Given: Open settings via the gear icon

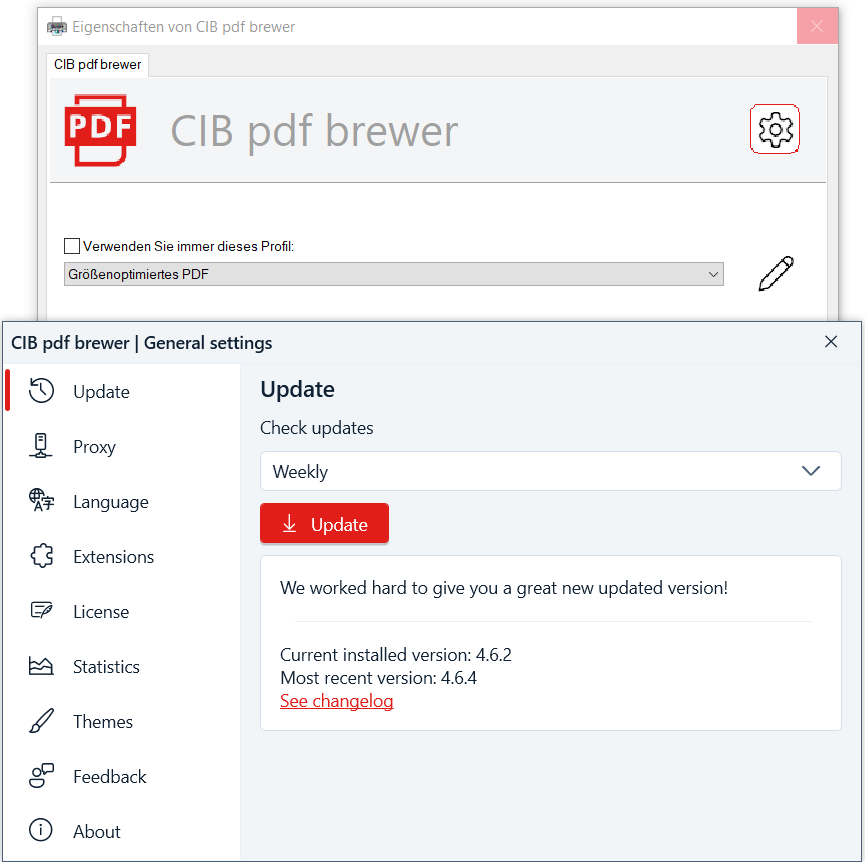Looking at the screenshot, I should coord(775,129).
